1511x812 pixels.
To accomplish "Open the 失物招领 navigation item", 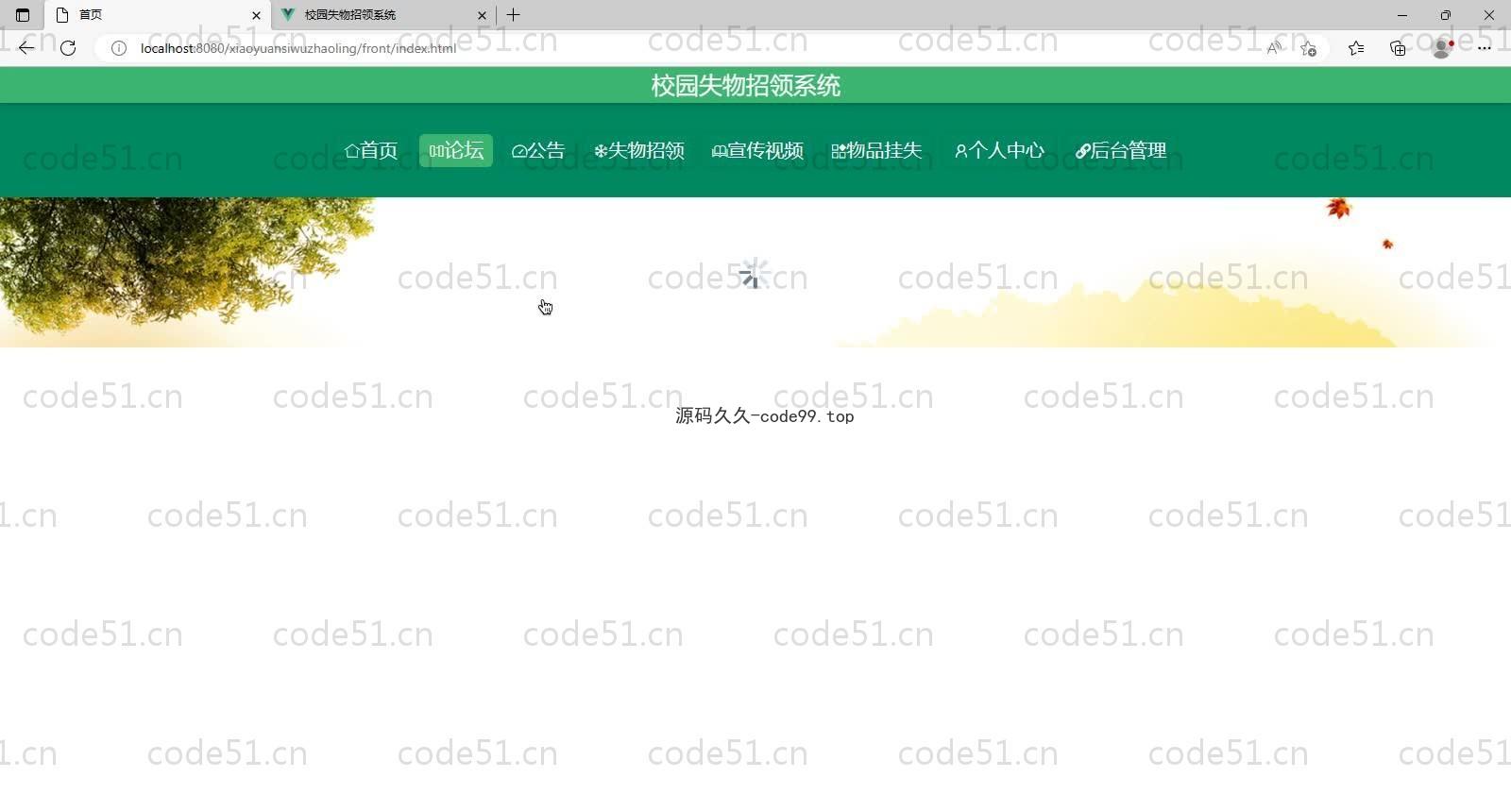I will click(x=639, y=151).
